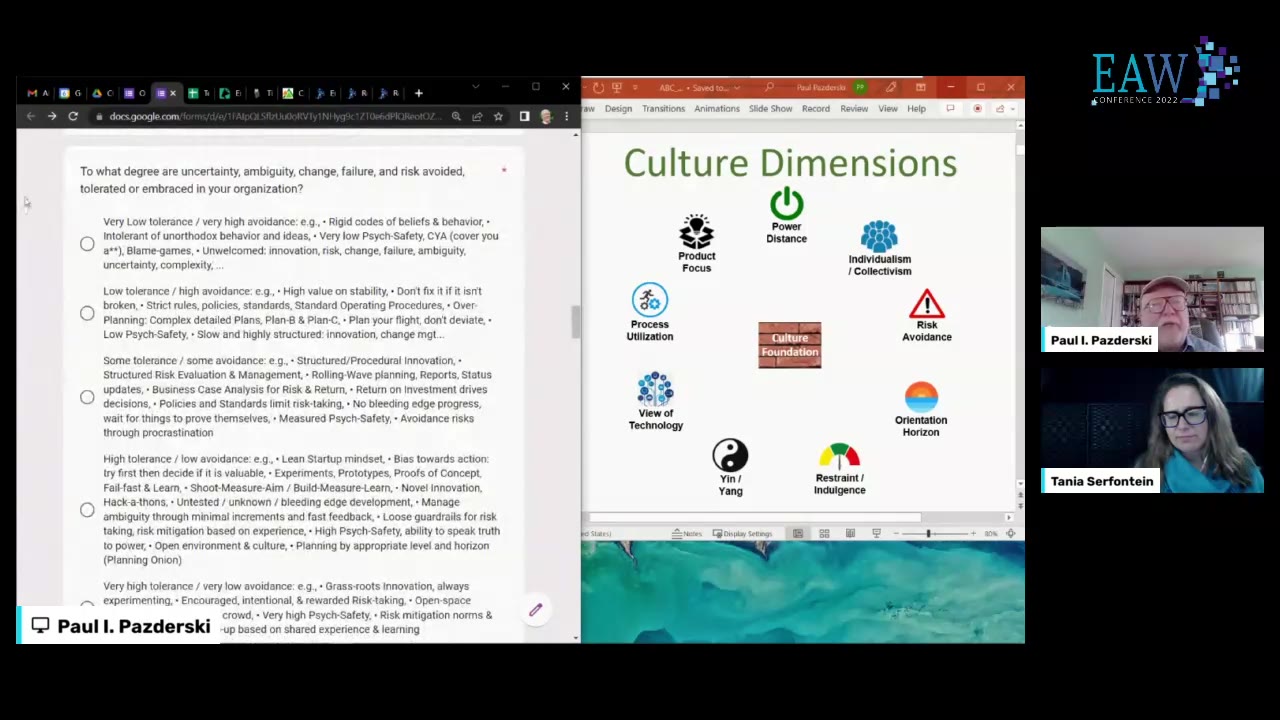
Task: Bookmark the form with Chrome's star icon
Action: (x=498, y=116)
